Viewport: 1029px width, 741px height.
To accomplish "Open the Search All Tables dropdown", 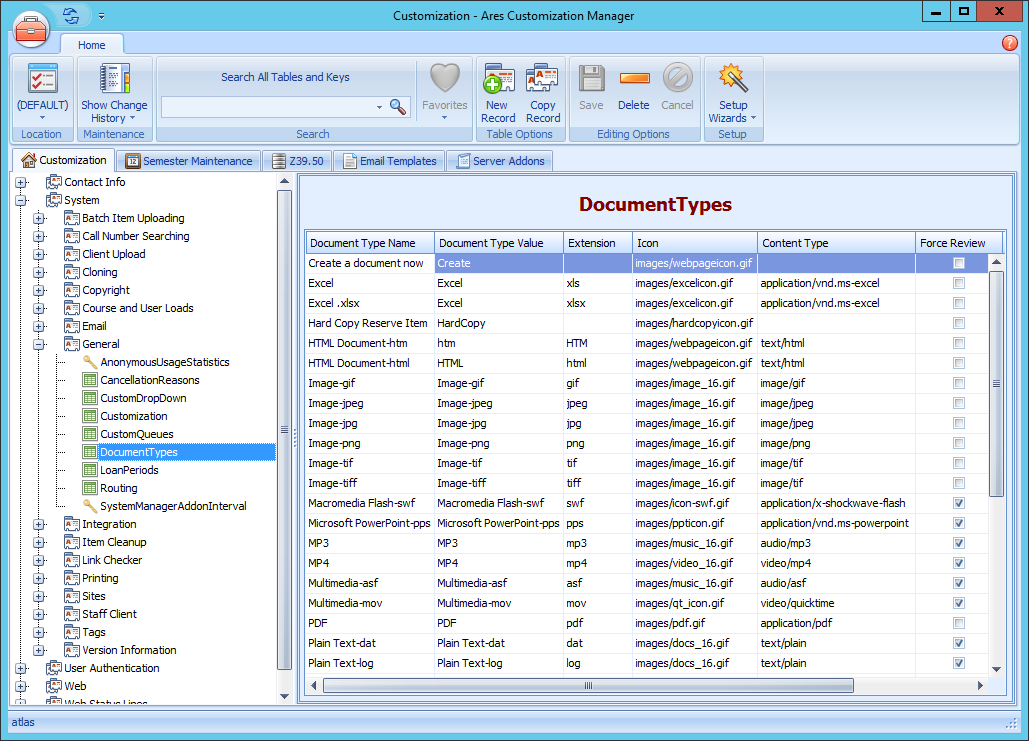I will [x=379, y=106].
